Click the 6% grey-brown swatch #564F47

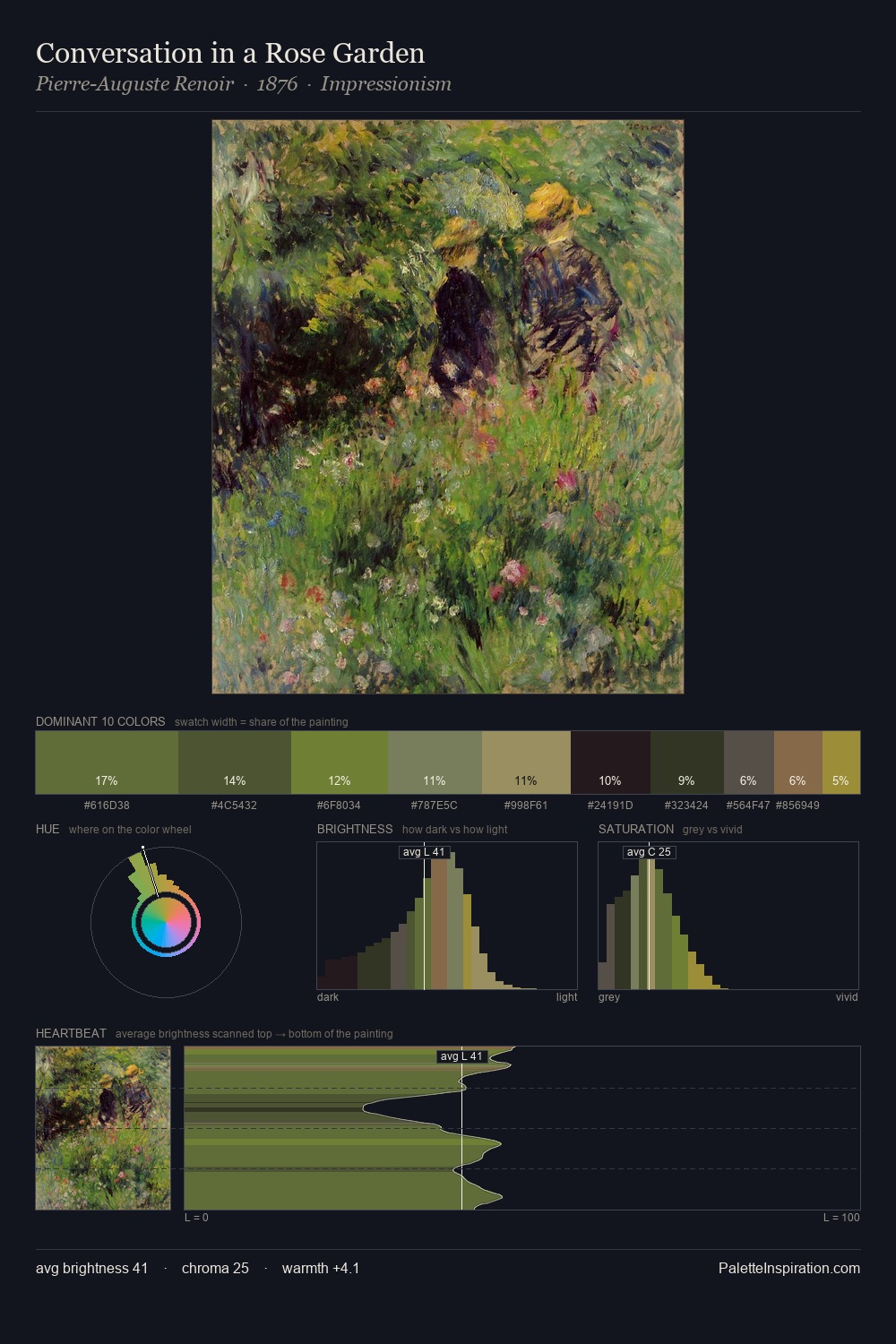pos(748,762)
